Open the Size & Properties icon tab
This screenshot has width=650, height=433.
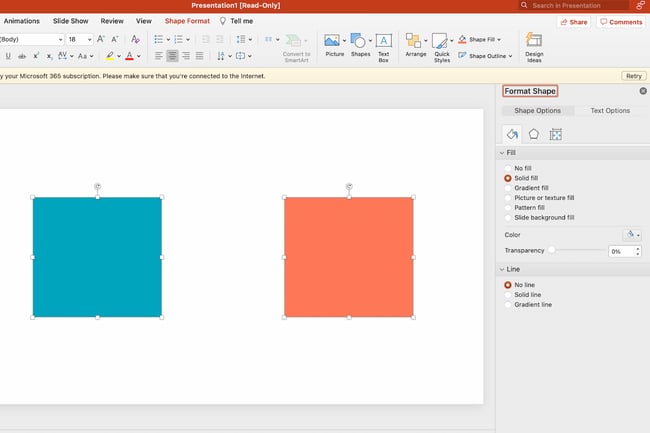[x=556, y=134]
